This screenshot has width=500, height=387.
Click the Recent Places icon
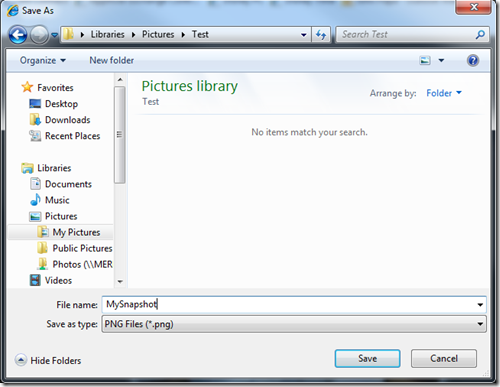point(35,136)
